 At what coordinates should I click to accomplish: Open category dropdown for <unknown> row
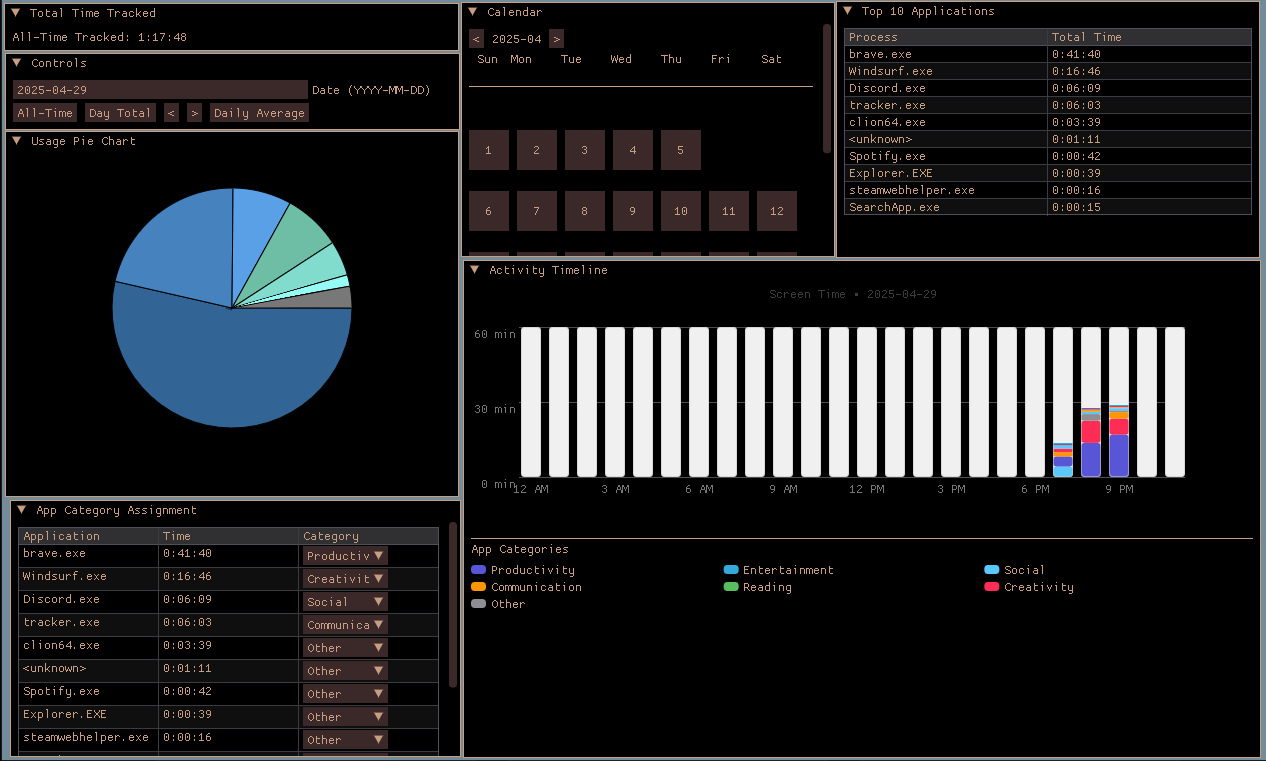click(x=345, y=671)
